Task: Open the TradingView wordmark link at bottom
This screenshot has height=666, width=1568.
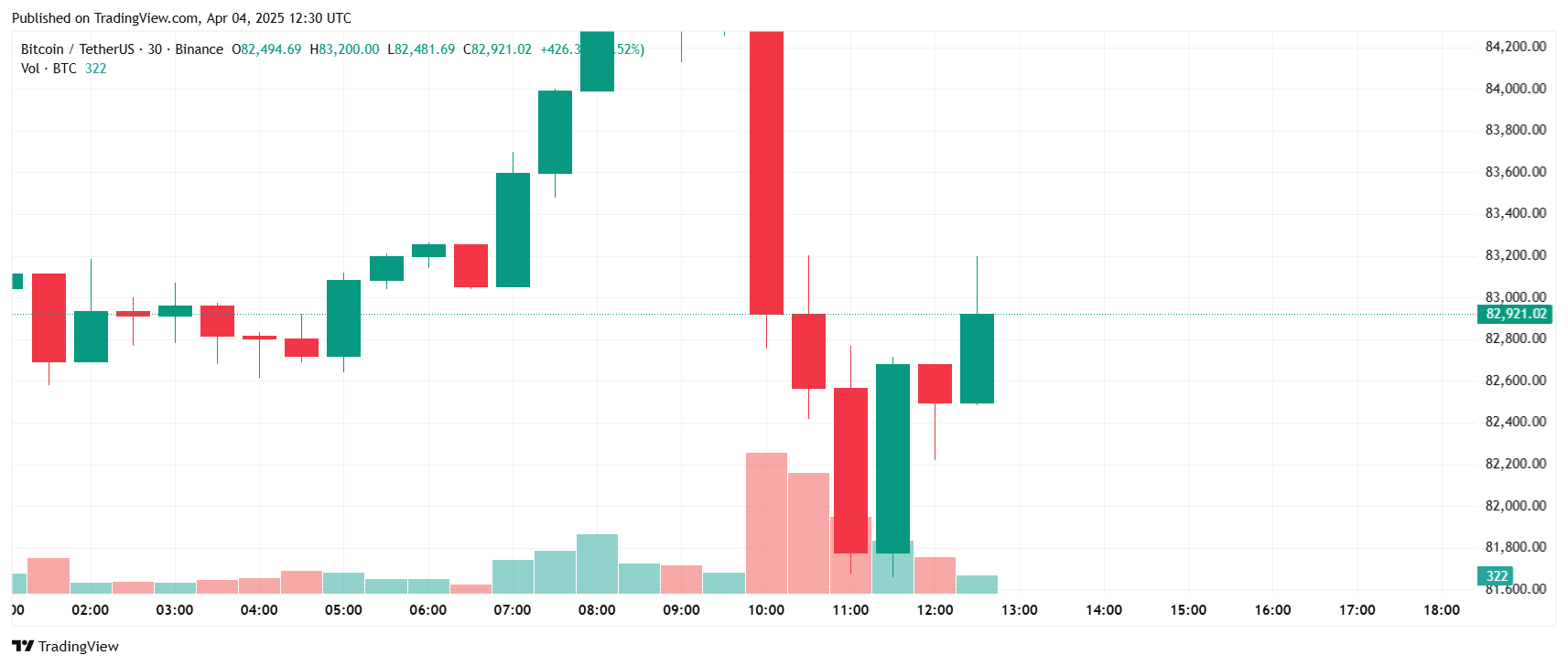Action: 78,646
